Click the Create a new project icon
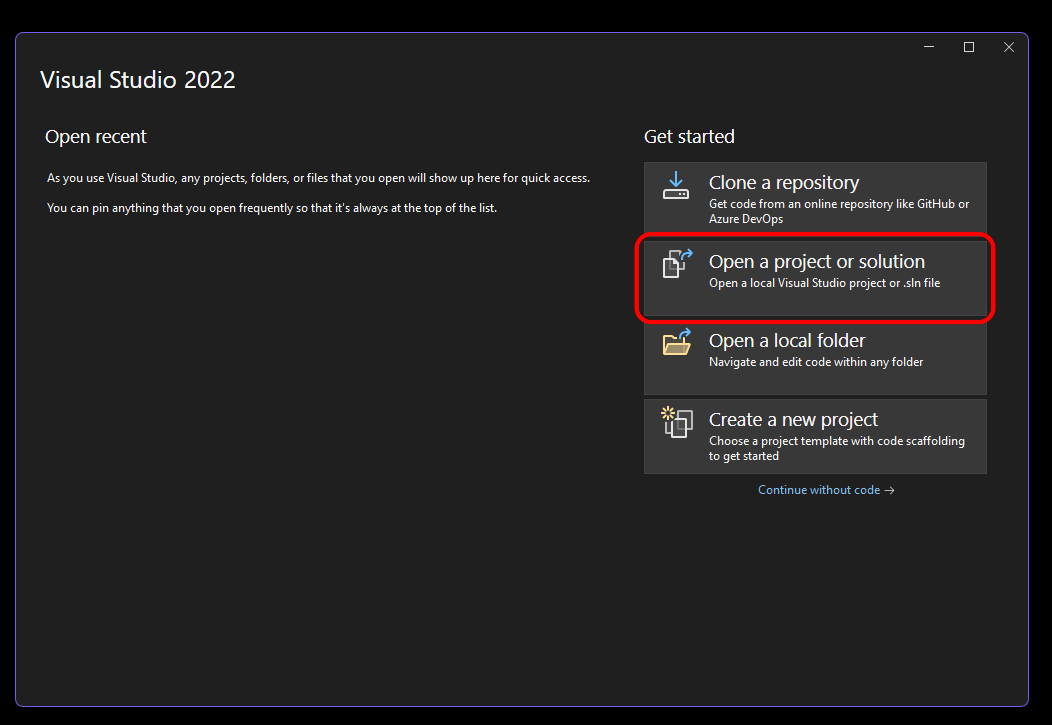Image resolution: width=1052 pixels, height=726 pixels. pos(677,422)
